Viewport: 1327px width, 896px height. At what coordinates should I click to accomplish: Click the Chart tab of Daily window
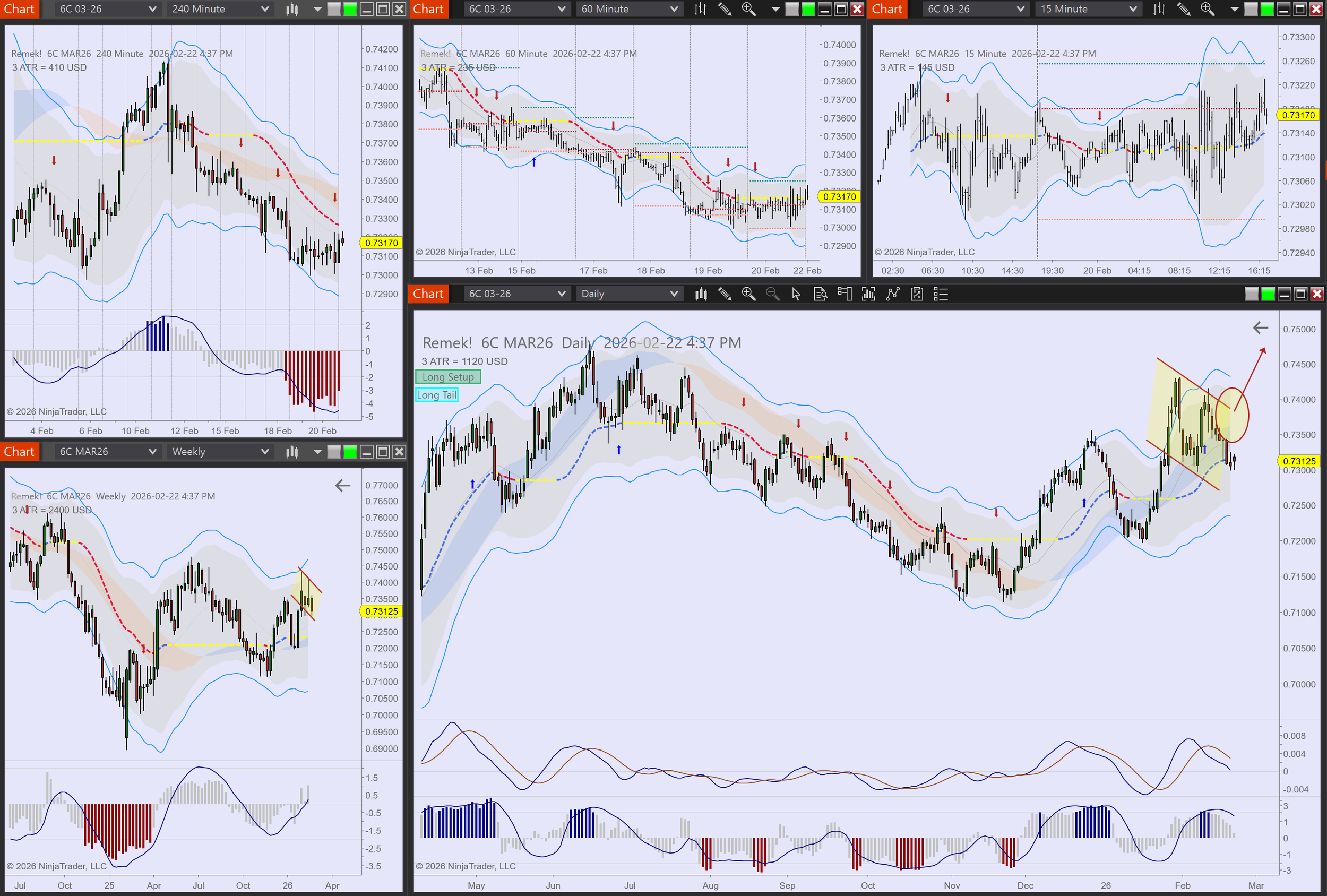click(428, 294)
